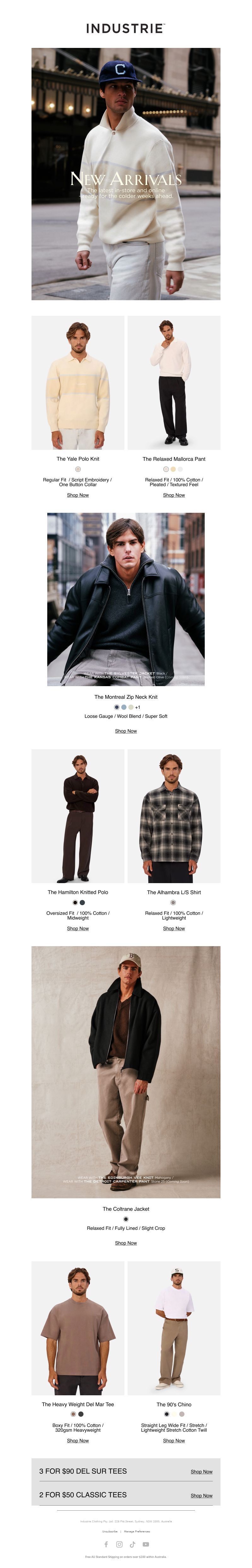Click Shop Now for 2 FOR $50 Classic Tees
The width and height of the screenshot is (252, 1568).
(x=202, y=1495)
